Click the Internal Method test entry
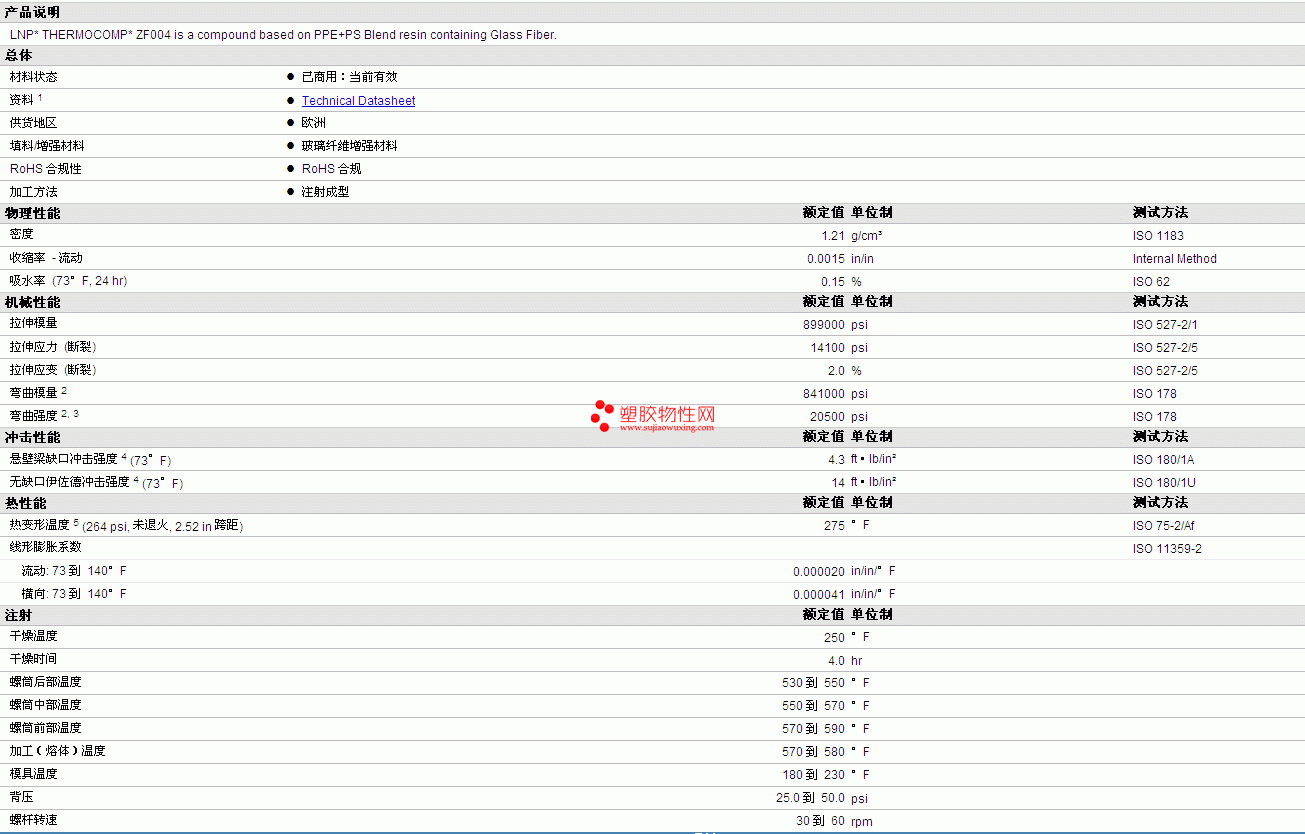Image resolution: width=1305 pixels, height=834 pixels. click(x=1175, y=259)
